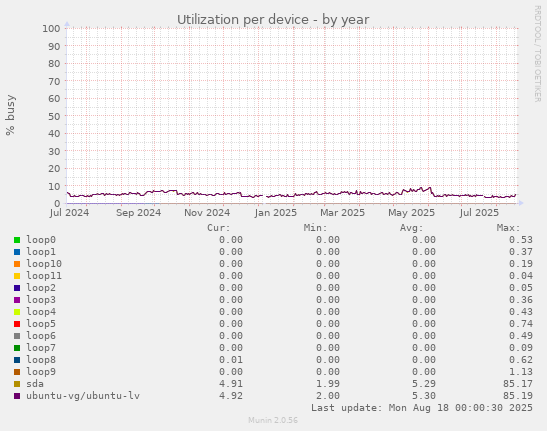Click ubuntu-lv max value 85.19
Screen dimensions: 547x431
point(518,395)
